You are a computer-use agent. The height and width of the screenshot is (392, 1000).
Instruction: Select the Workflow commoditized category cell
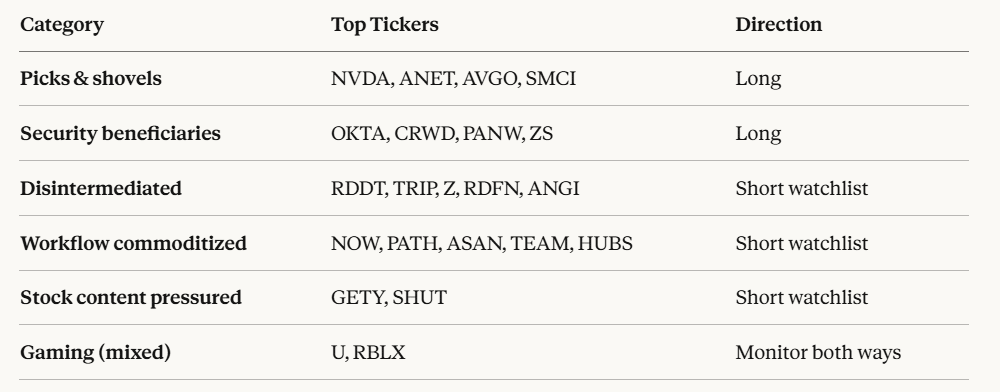click(133, 243)
